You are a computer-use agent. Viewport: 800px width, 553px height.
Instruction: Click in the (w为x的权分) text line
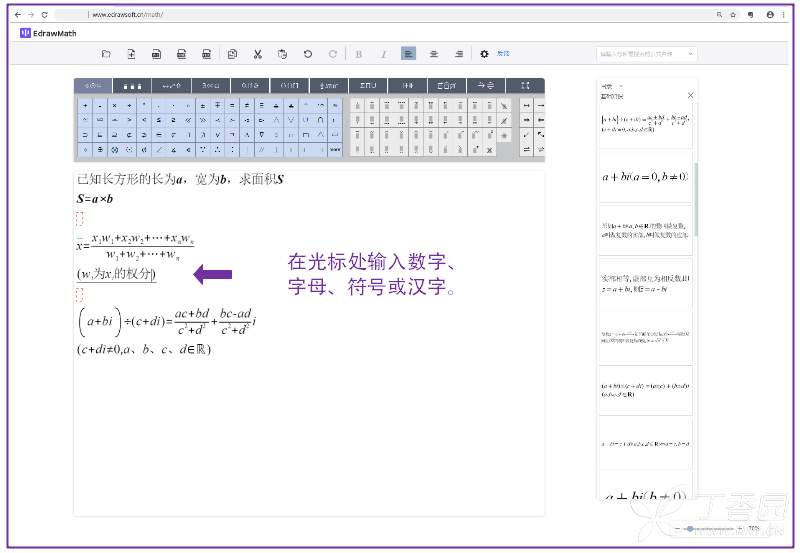(116, 274)
